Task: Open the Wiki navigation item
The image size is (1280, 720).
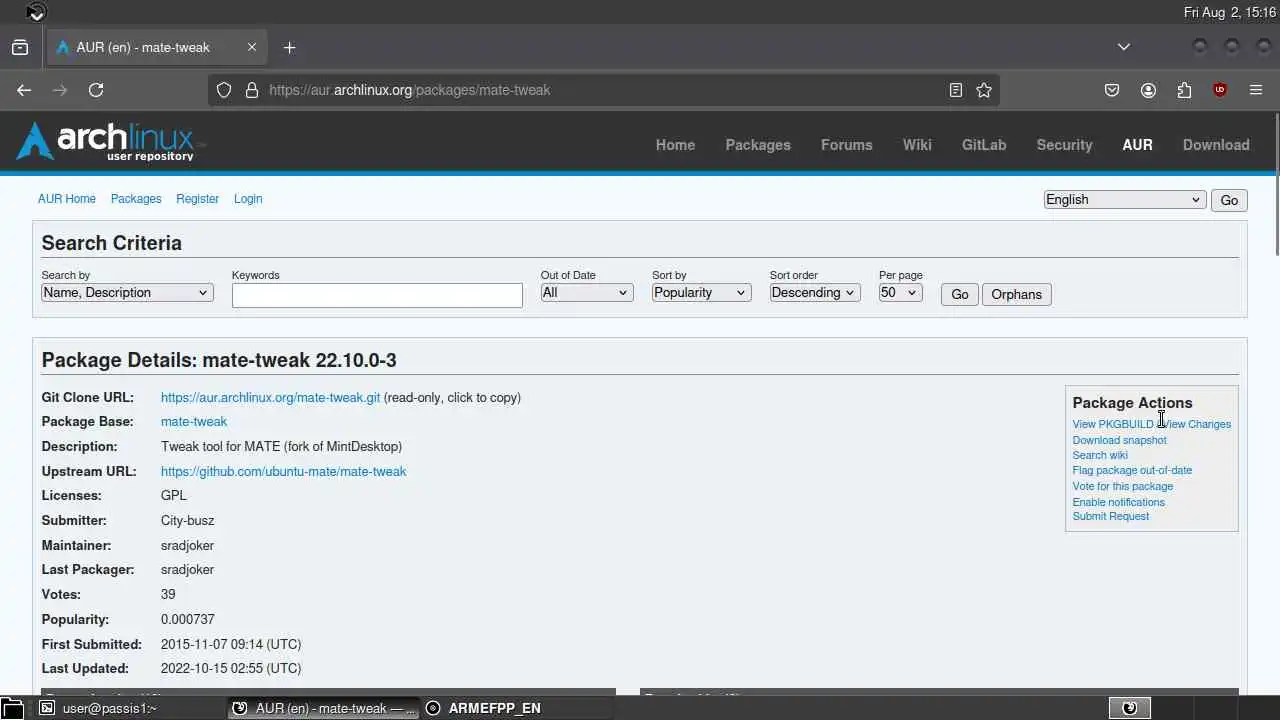Action: [x=917, y=145]
